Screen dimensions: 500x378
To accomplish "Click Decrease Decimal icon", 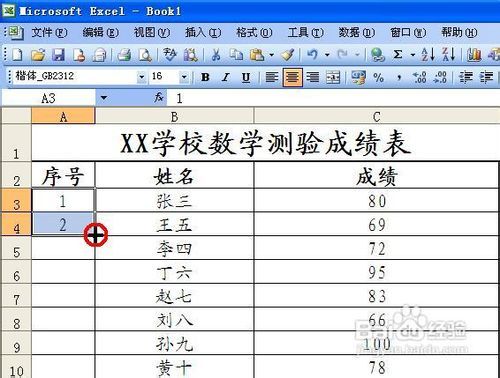I will click(x=440, y=77).
